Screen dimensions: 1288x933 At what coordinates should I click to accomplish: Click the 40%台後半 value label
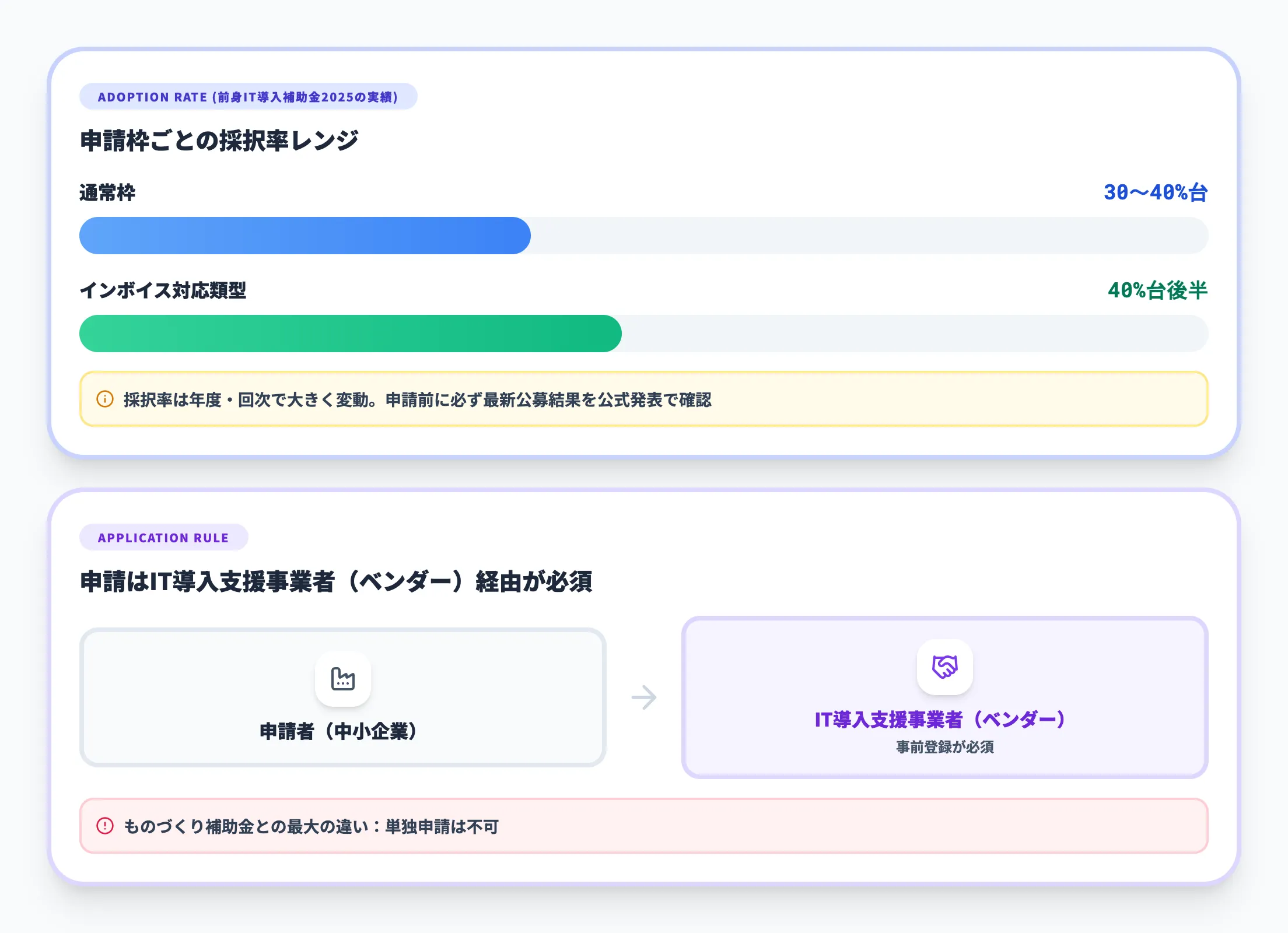coord(1157,290)
